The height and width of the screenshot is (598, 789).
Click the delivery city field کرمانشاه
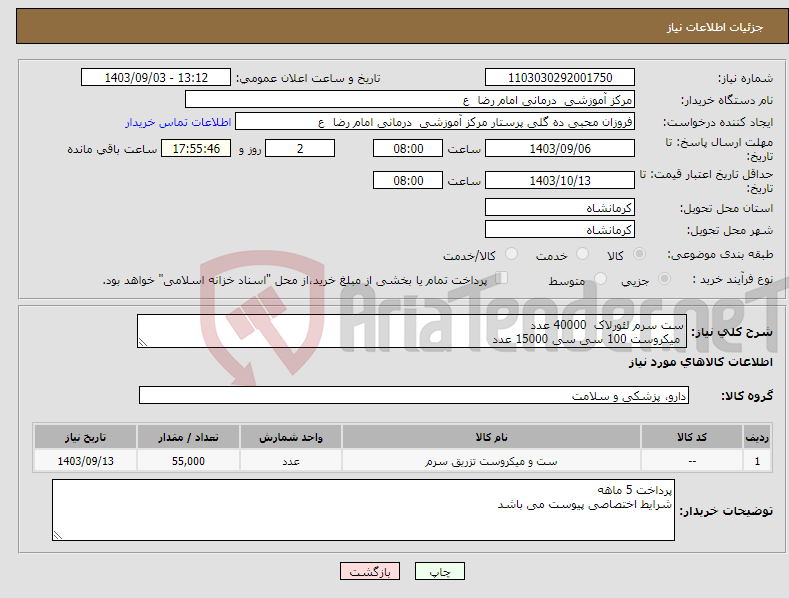point(560,230)
